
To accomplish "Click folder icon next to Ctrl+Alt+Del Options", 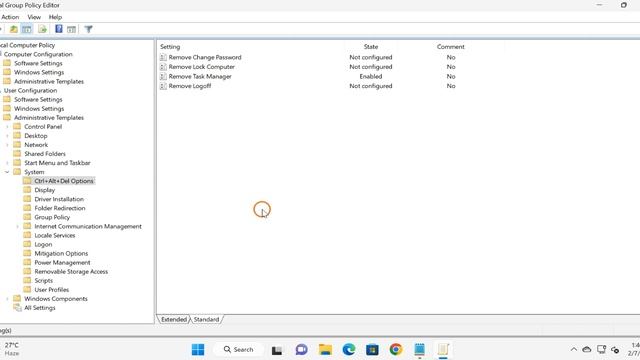I will 27,181.
